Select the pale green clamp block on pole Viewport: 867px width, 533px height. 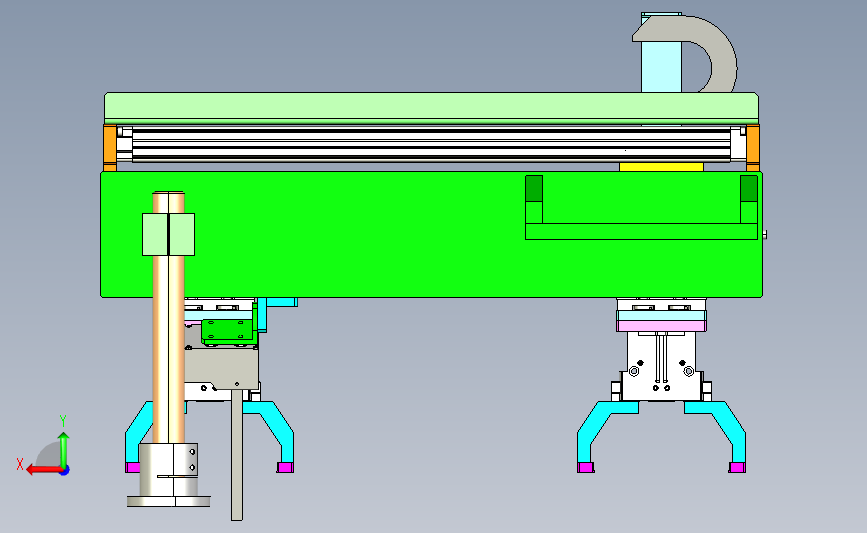(x=169, y=234)
